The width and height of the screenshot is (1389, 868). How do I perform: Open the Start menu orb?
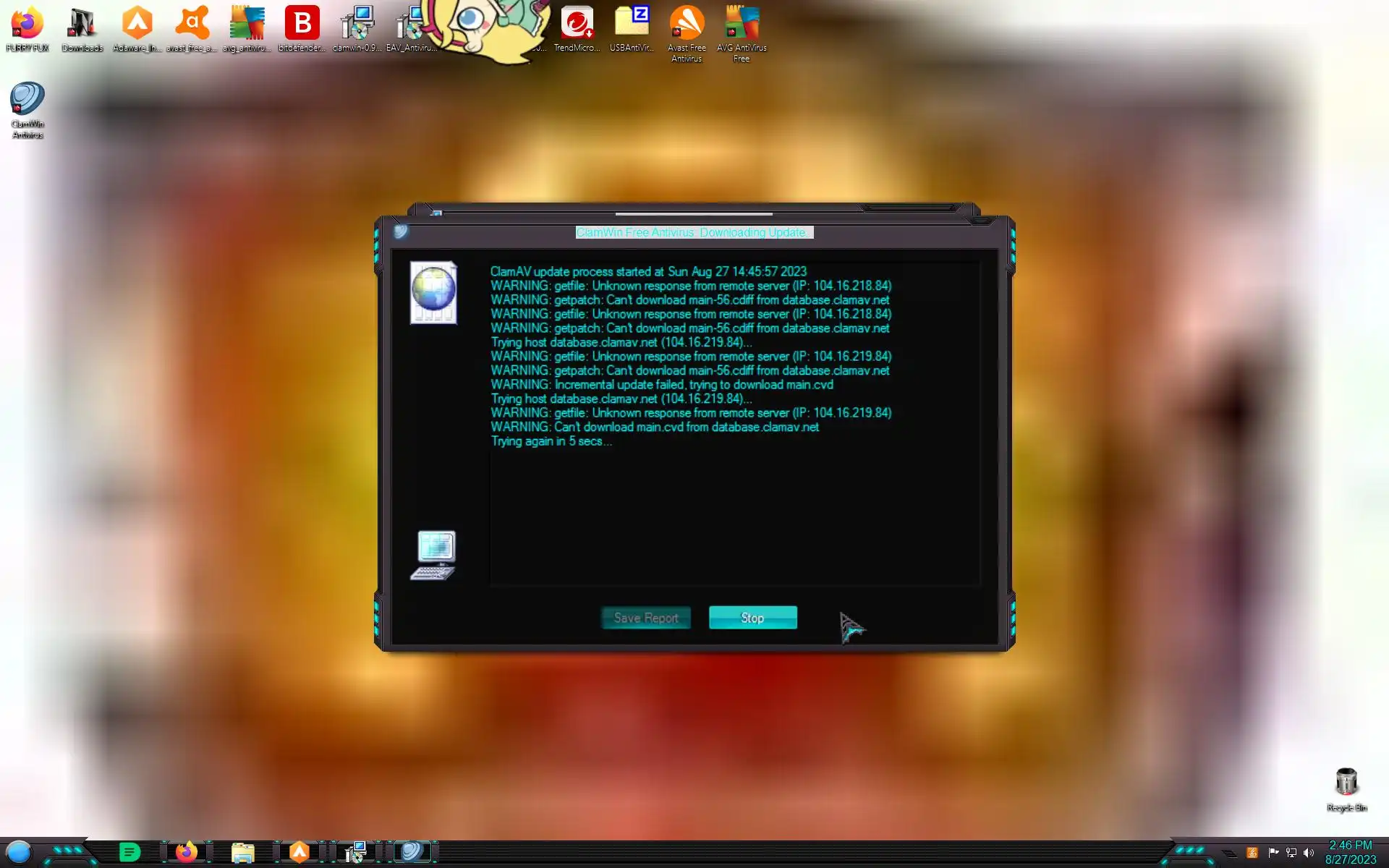(20, 852)
